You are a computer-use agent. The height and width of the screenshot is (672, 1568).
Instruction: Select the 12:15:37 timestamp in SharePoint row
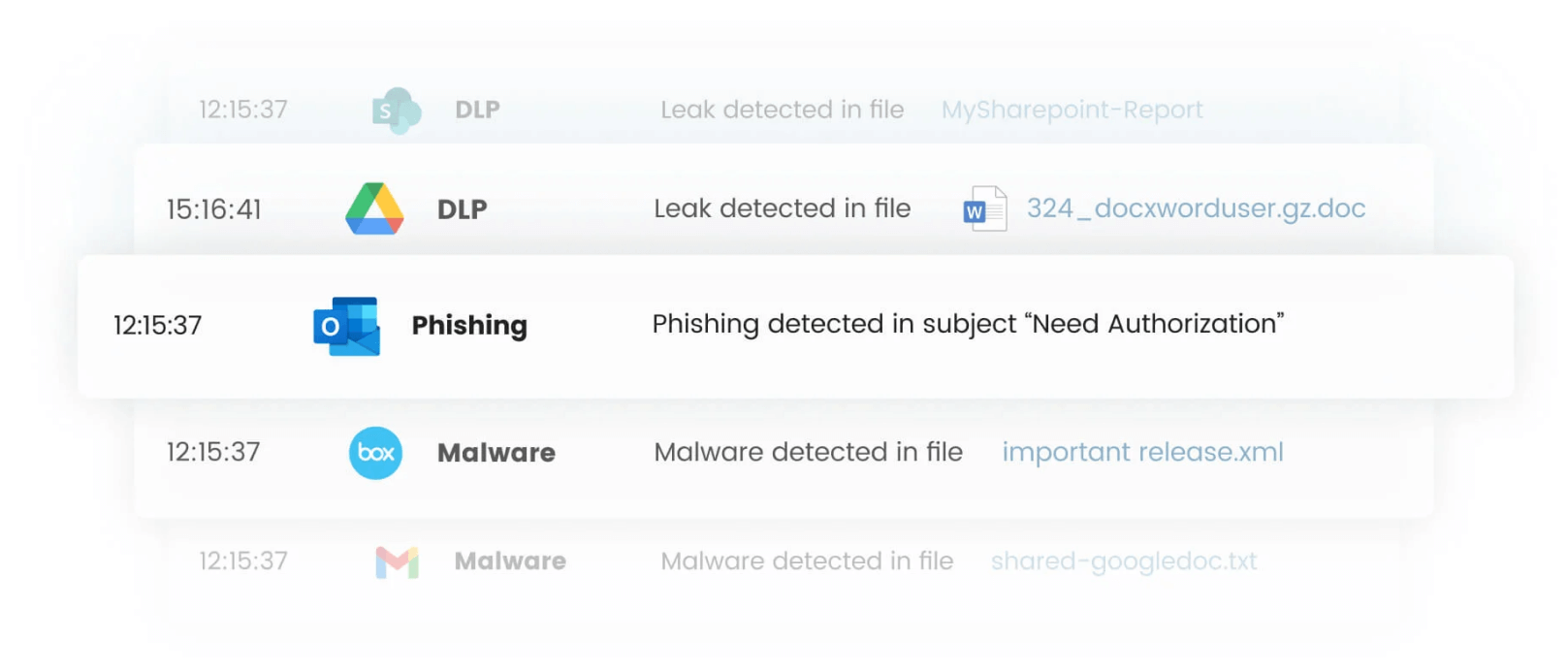click(x=243, y=110)
